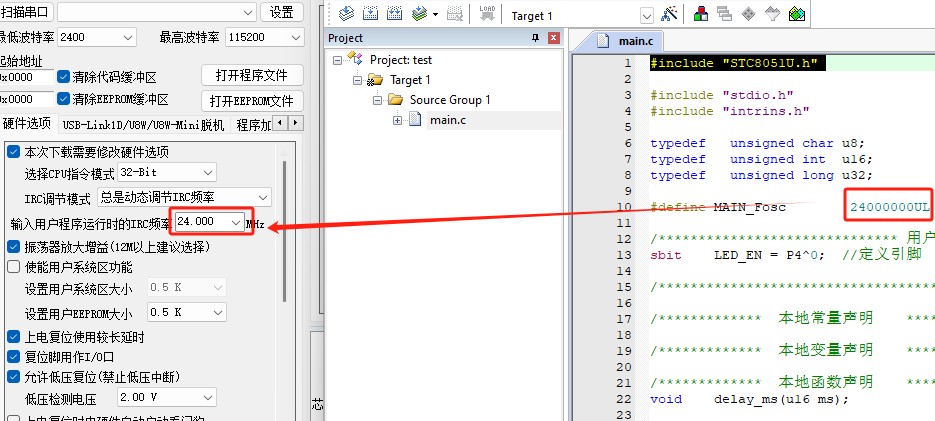Screen dimensions: 935x421
Task: Close the Project panel with red X
Action: pyautogui.click(x=554, y=38)
